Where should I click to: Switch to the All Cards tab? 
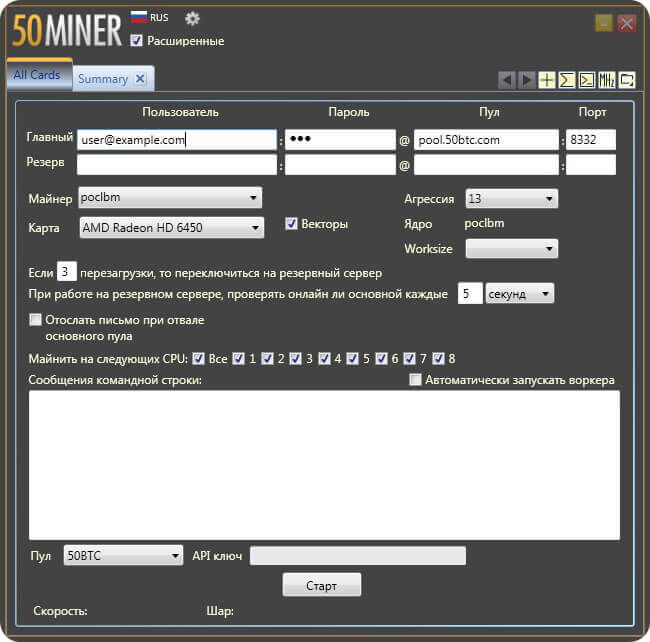point(37,75)
